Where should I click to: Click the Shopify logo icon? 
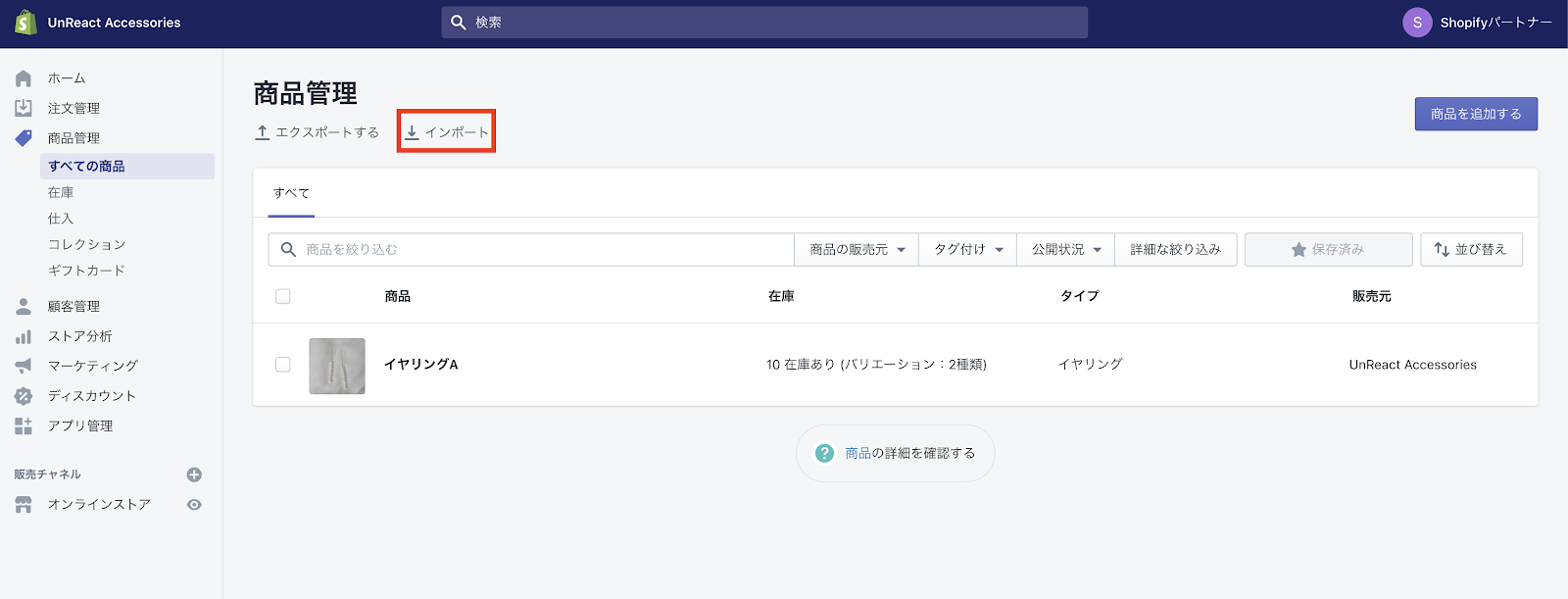coord(25,22)
